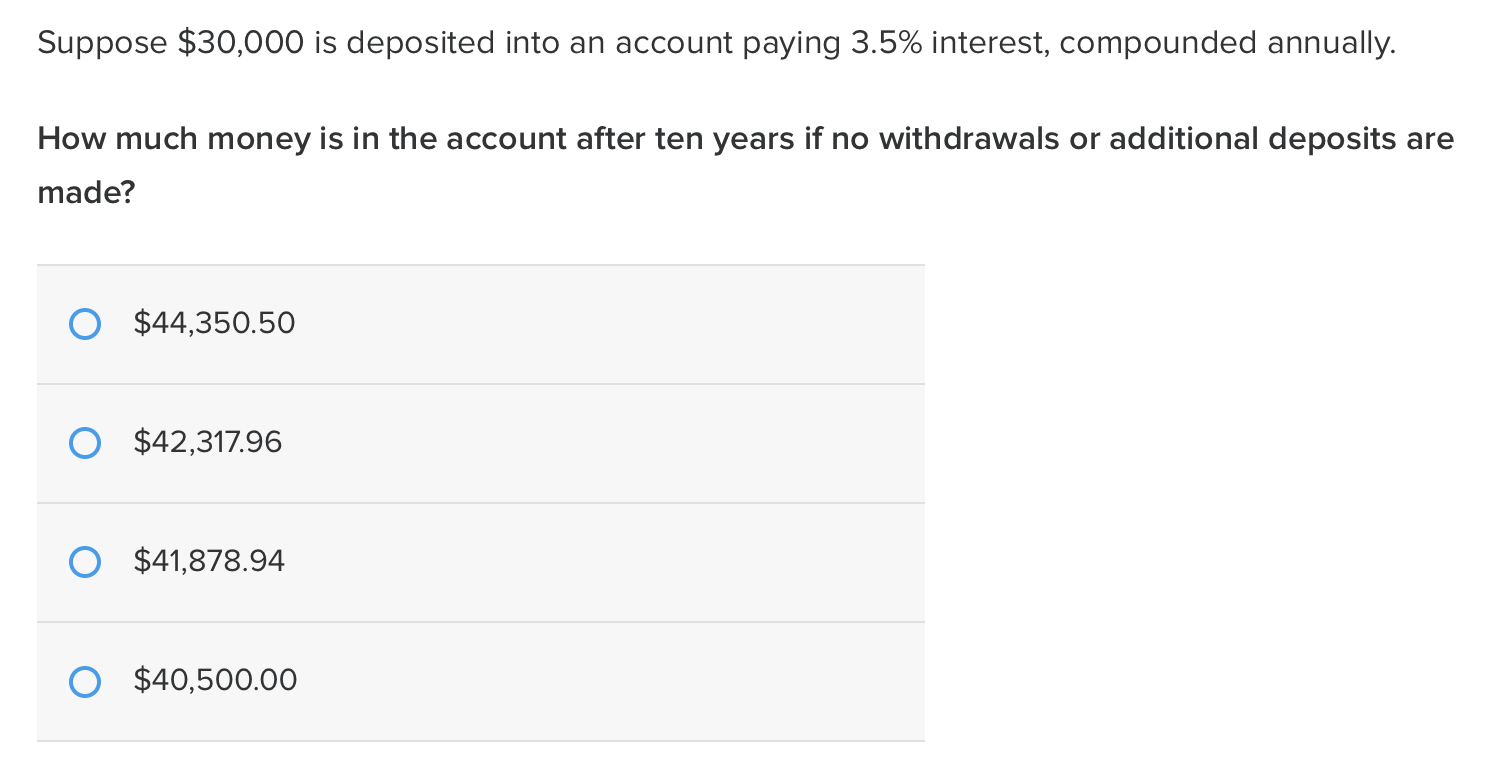Choose the $42,317.96 radio button
1498x764 pixels.
point(85,443)
